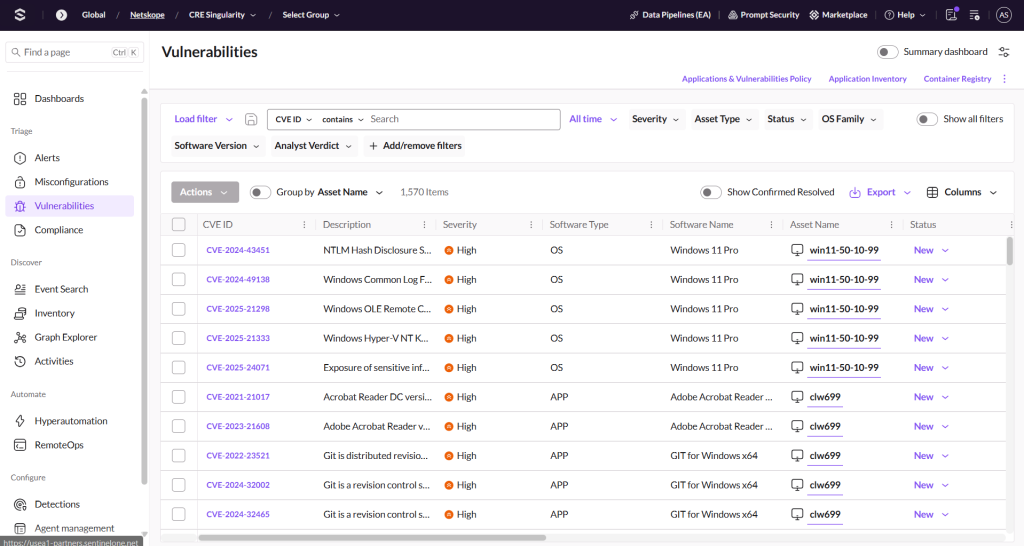Open dashboard settings sliders icon
Screen dimensions: 1024x546
tap(1004, 52)
